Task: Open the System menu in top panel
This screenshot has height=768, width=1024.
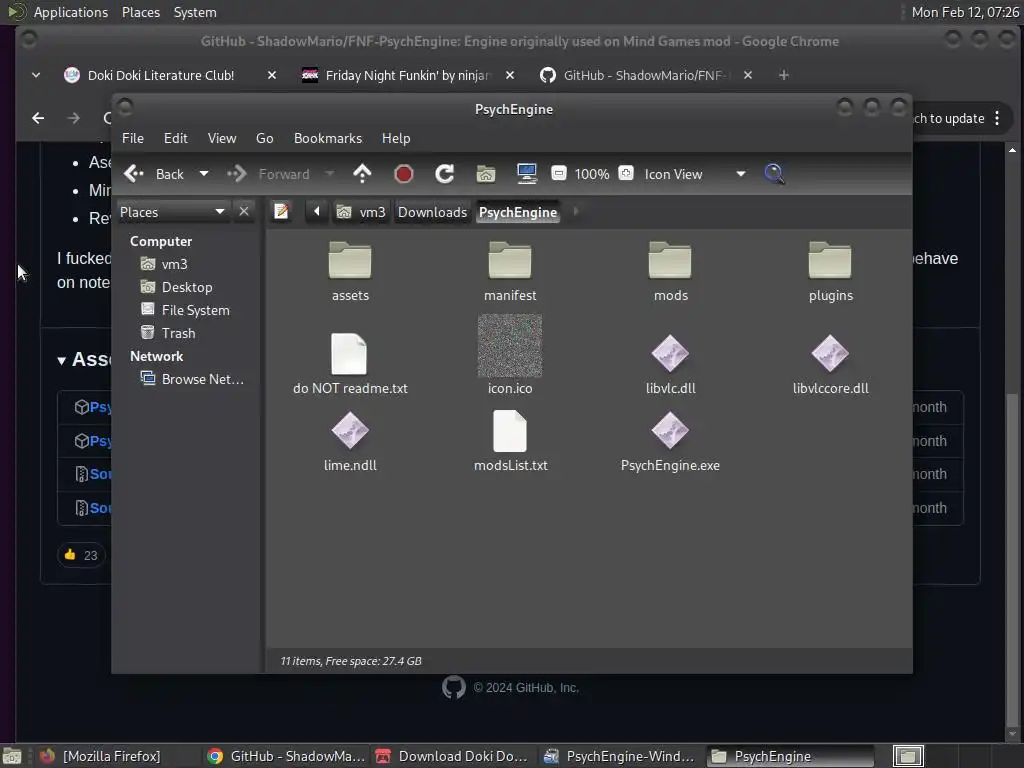Action: click(x=195, y=12)
